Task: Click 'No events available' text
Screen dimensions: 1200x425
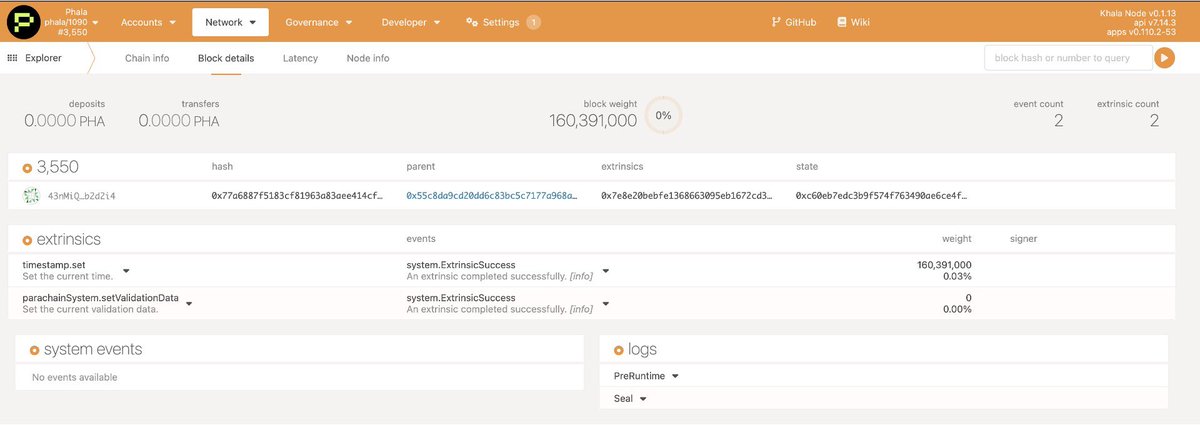Action: (75, 377)
